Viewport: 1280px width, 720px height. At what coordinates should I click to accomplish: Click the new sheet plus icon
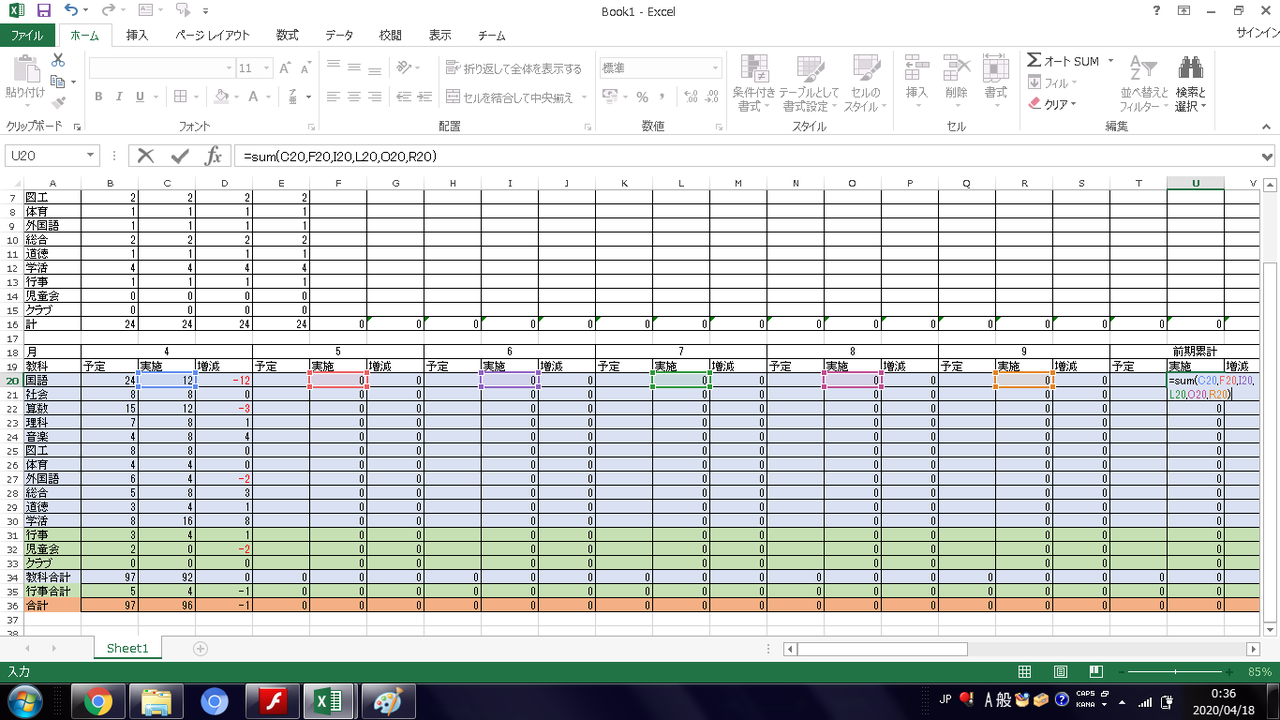pyautogui.click(x=200, y=648)
